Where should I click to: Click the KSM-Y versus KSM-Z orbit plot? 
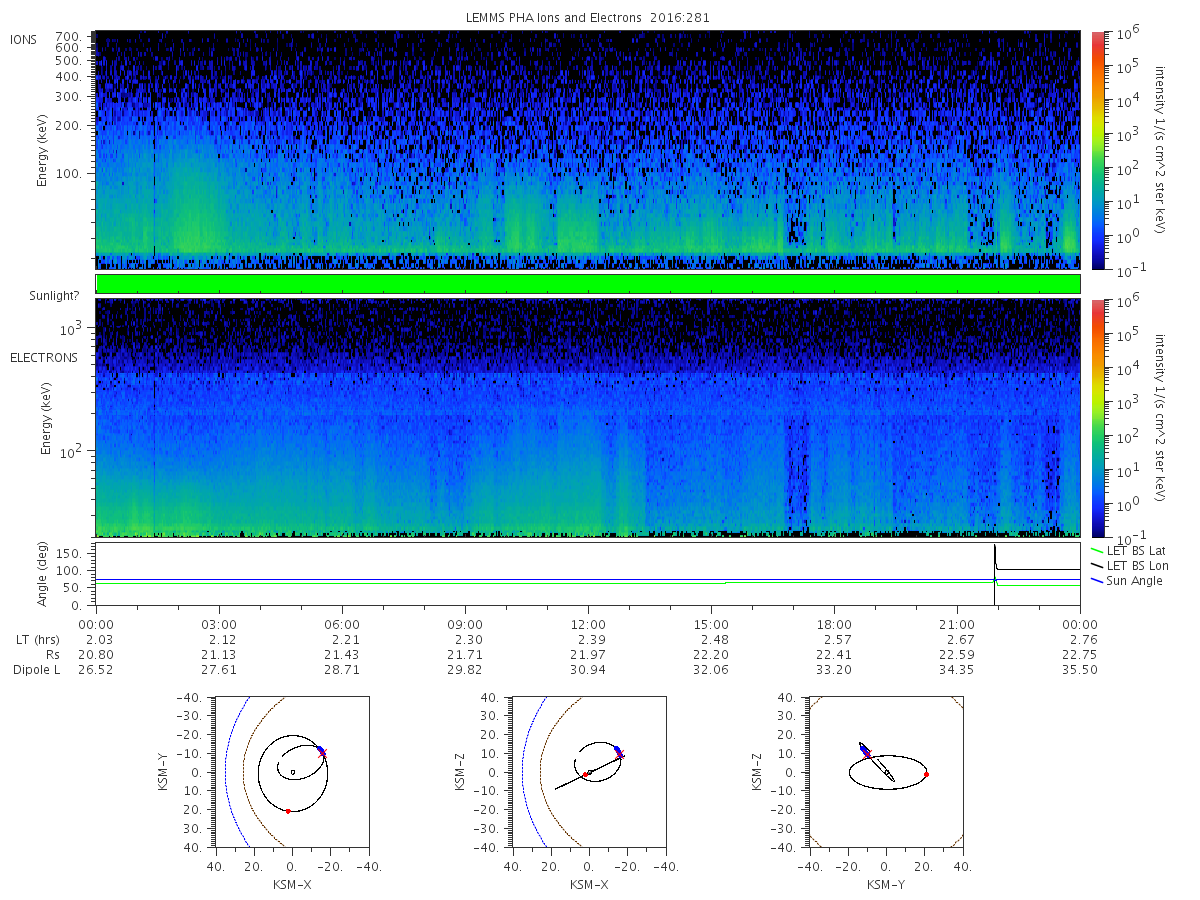click(886, 771)
